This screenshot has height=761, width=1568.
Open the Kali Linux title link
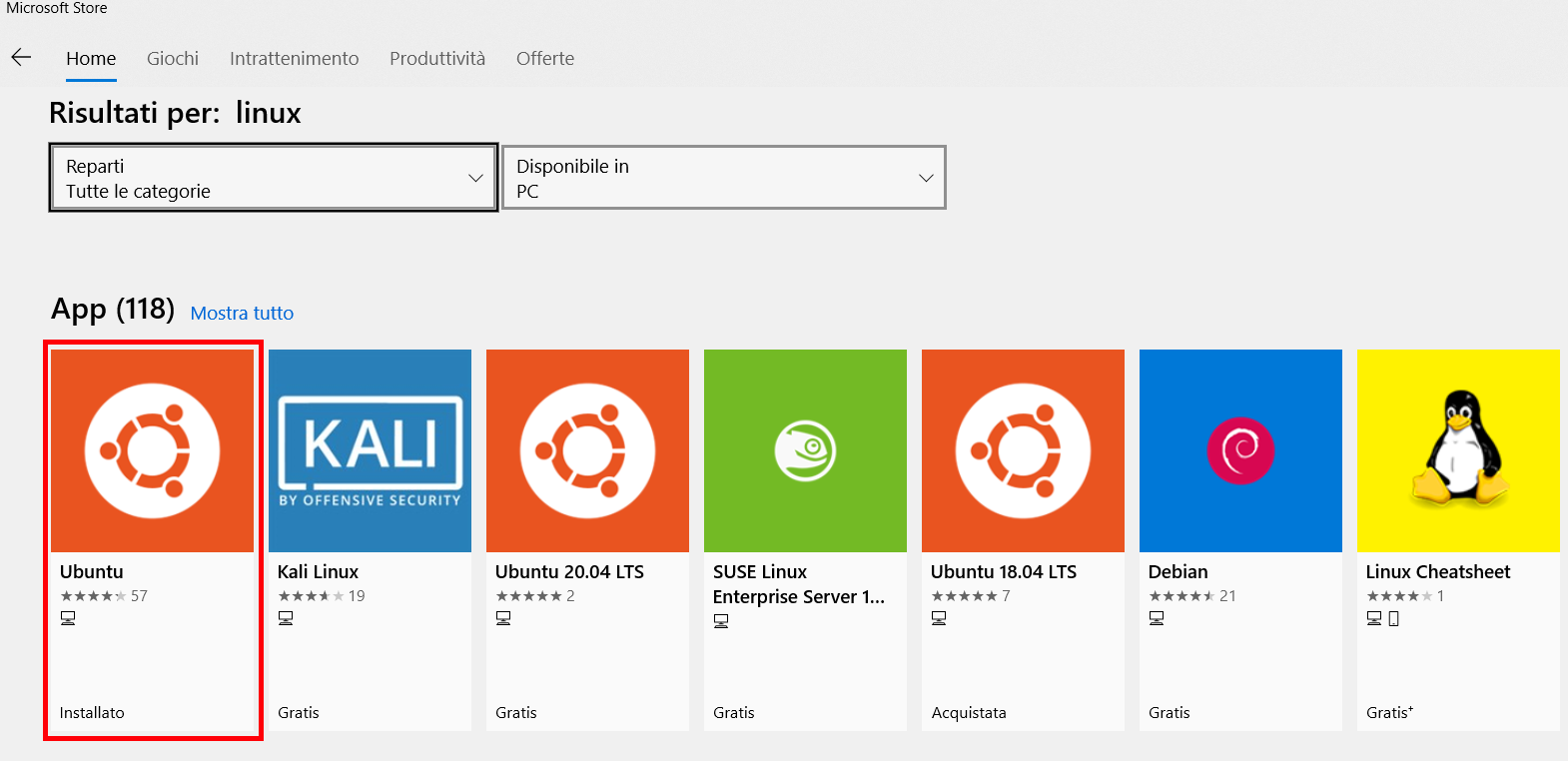click(x=318, y=572)
